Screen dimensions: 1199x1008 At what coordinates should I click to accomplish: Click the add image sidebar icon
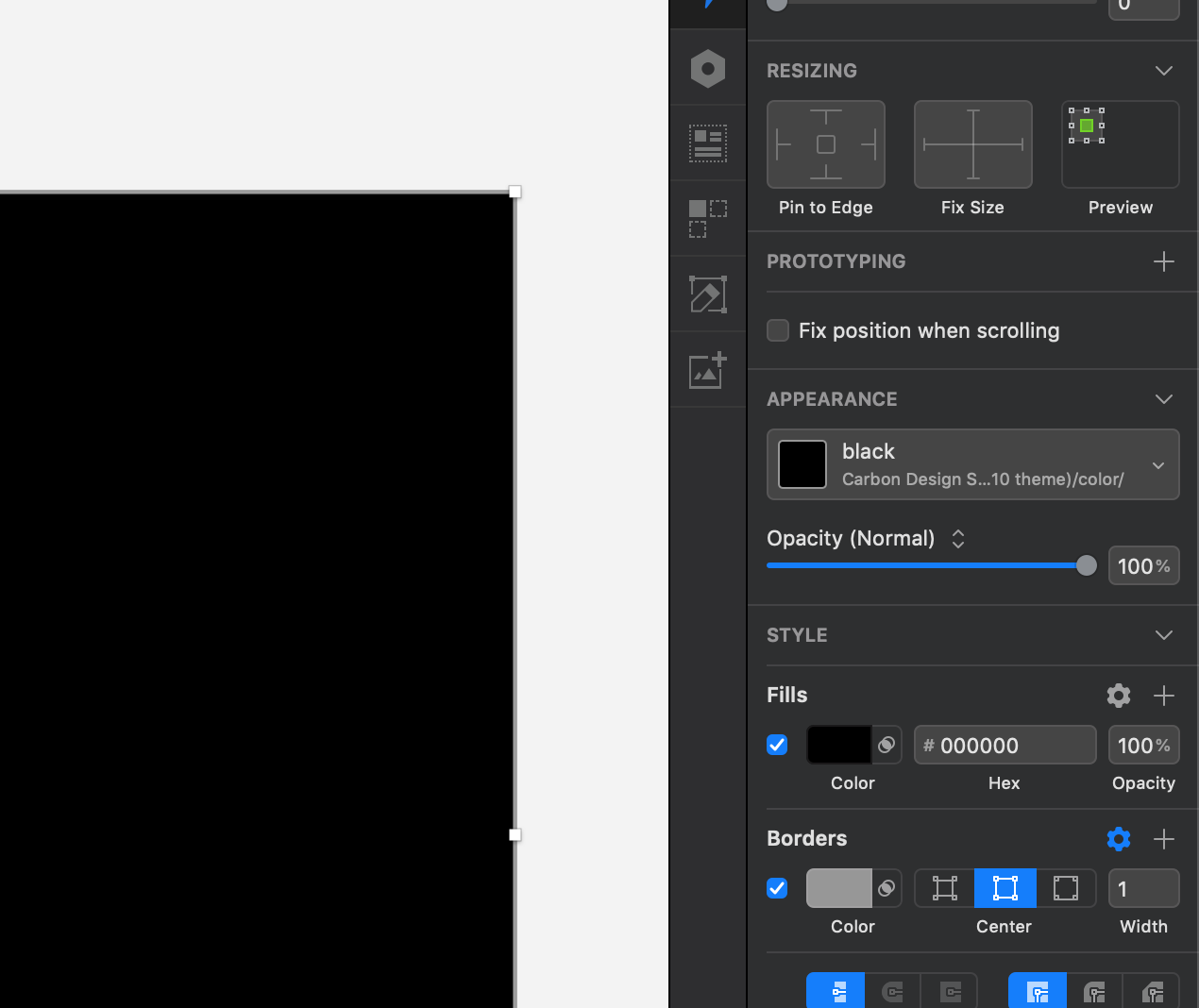point(707,369)
